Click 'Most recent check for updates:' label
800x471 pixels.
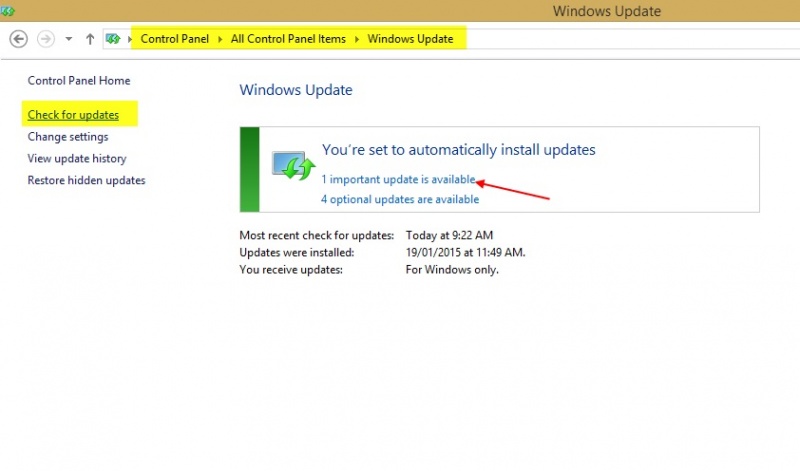click(x=317, y=235)
